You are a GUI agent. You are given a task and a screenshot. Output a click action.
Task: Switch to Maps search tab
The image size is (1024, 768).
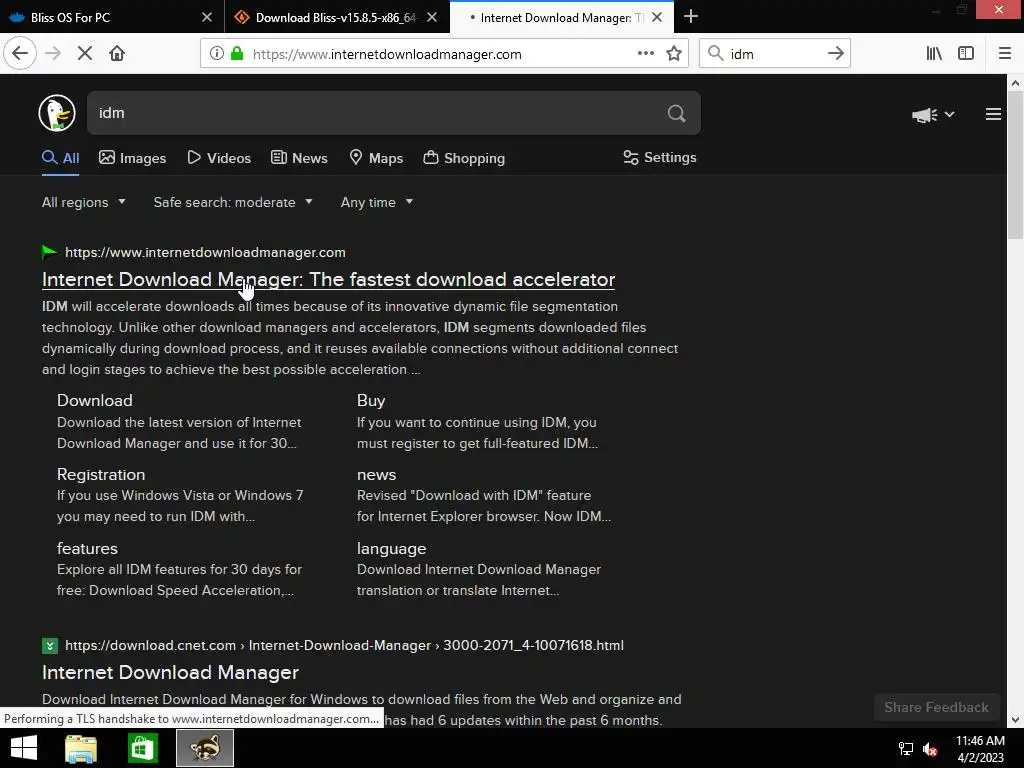pyautogui.click(x=376, y=158)
